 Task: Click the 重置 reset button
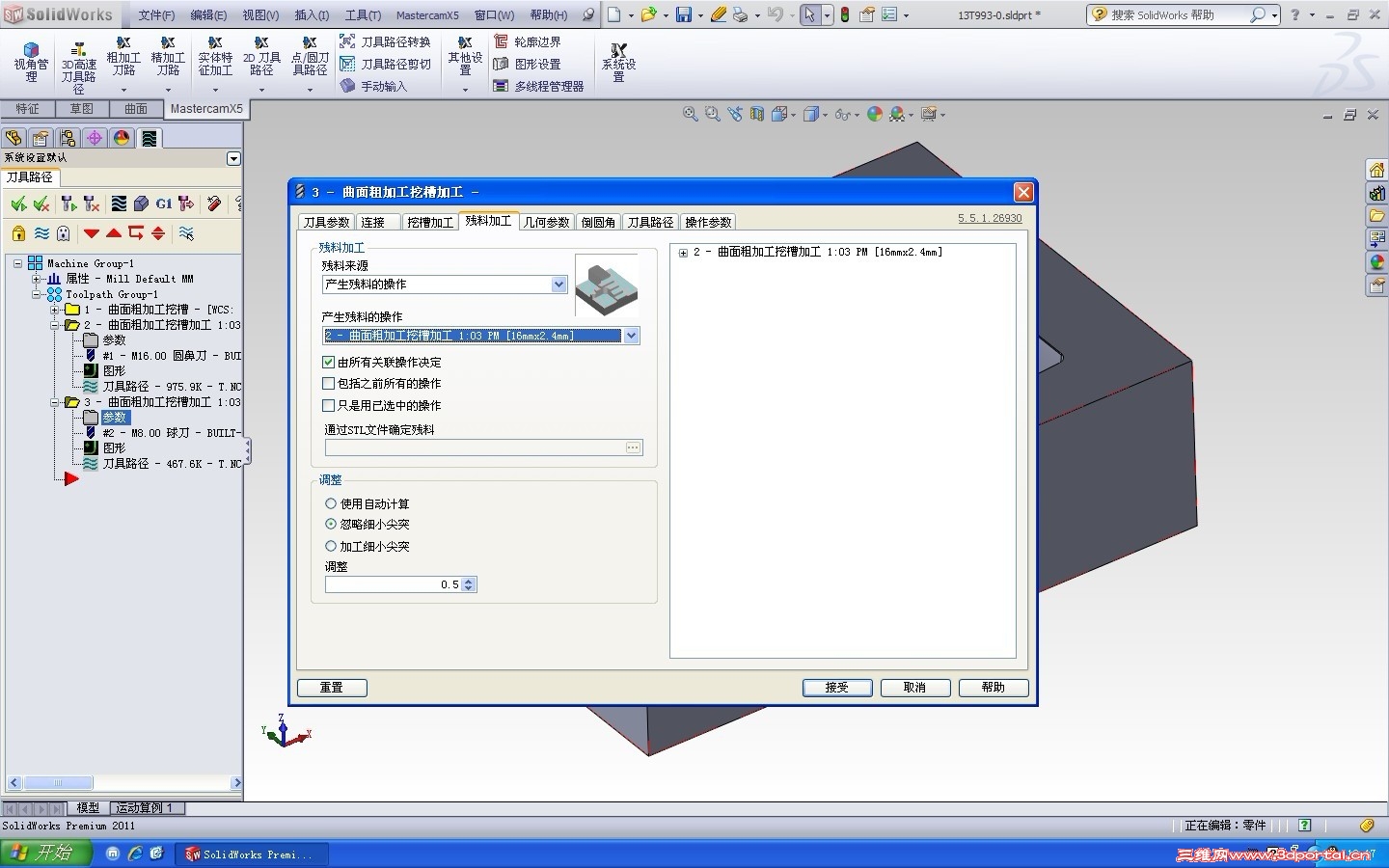[x=332, y=688]
